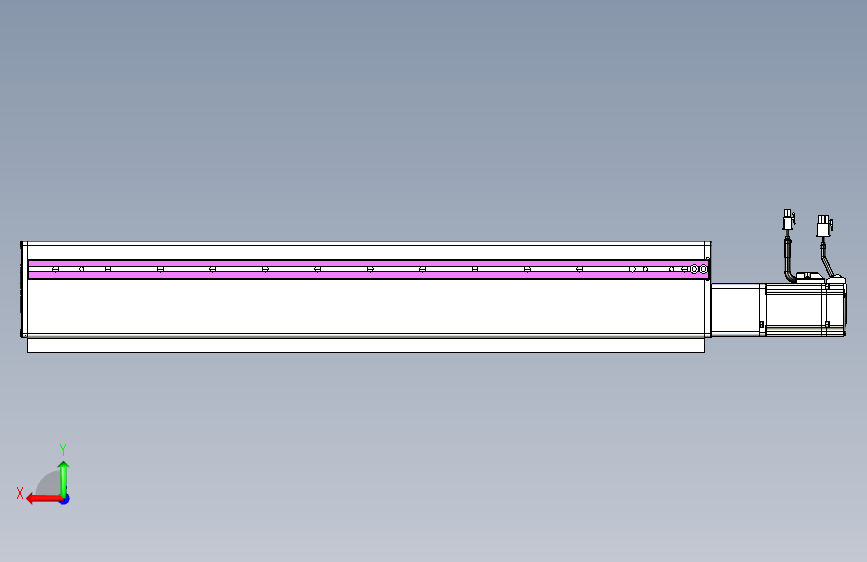Select the base plate beneath the actuator
The image size is (867, 562).
(x=365, y=345)
